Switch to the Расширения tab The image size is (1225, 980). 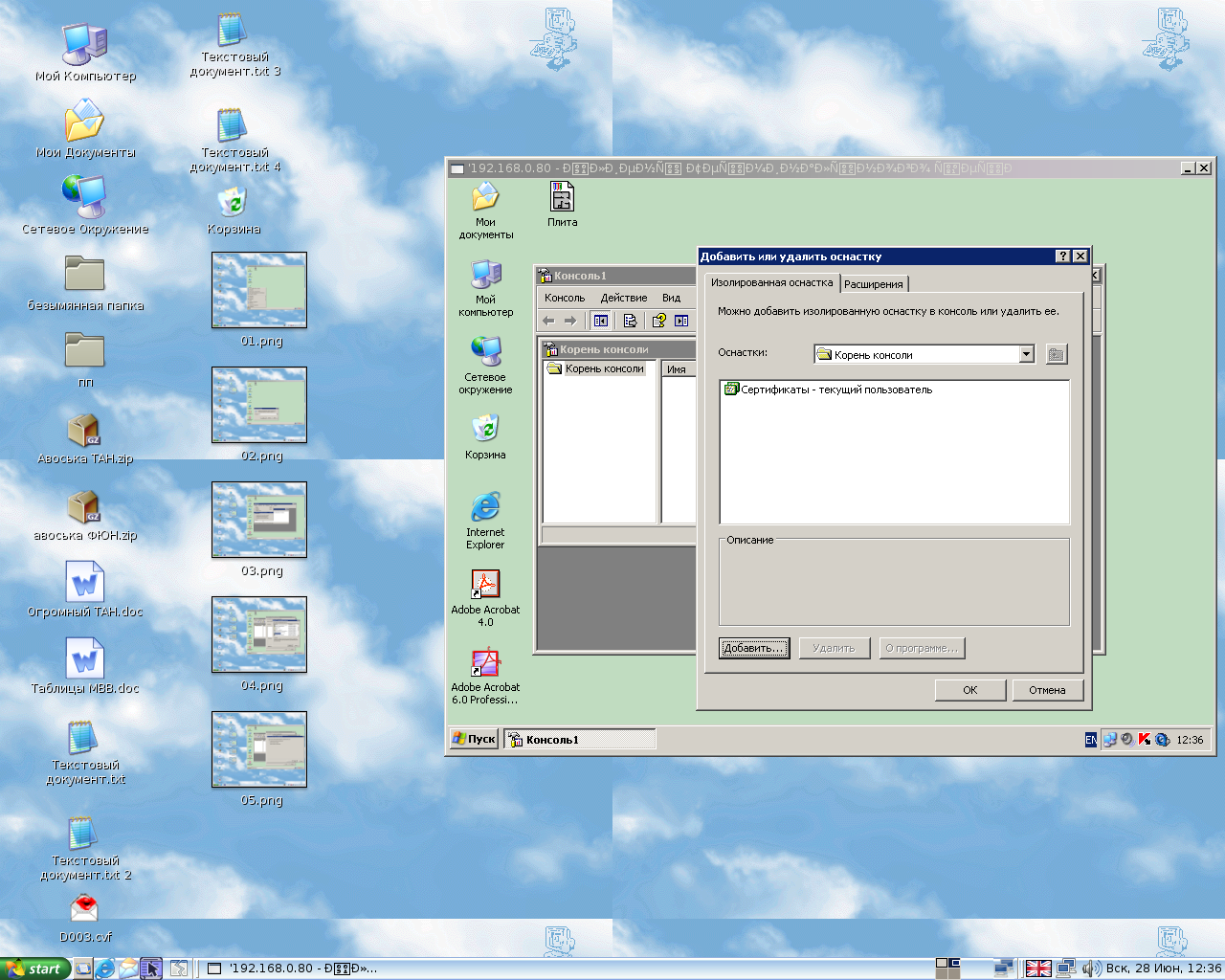pyautogui.click(x=873, y=284)
